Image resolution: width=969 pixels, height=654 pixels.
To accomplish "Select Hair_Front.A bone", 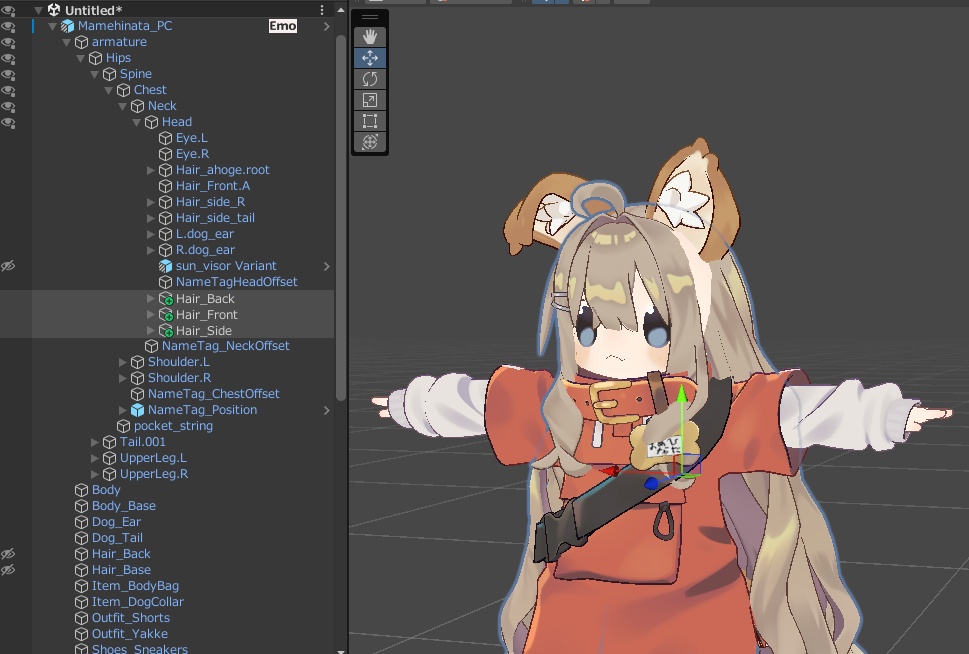I will click(x=213, y=186).
